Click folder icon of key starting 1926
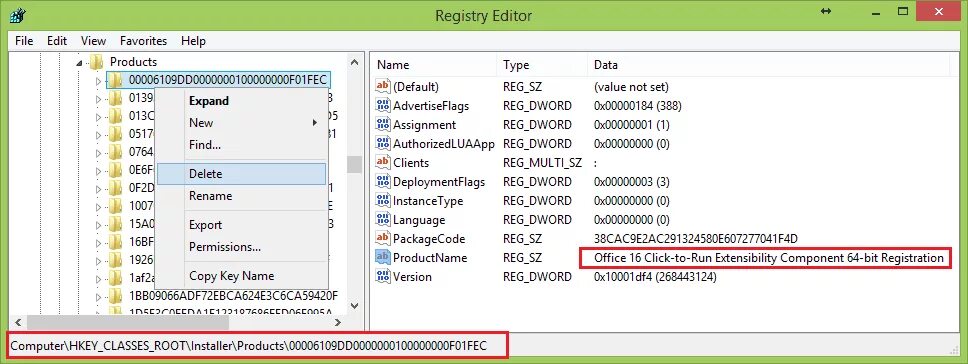The width and height of the screenshot is (968, 364). click(115, 259)
